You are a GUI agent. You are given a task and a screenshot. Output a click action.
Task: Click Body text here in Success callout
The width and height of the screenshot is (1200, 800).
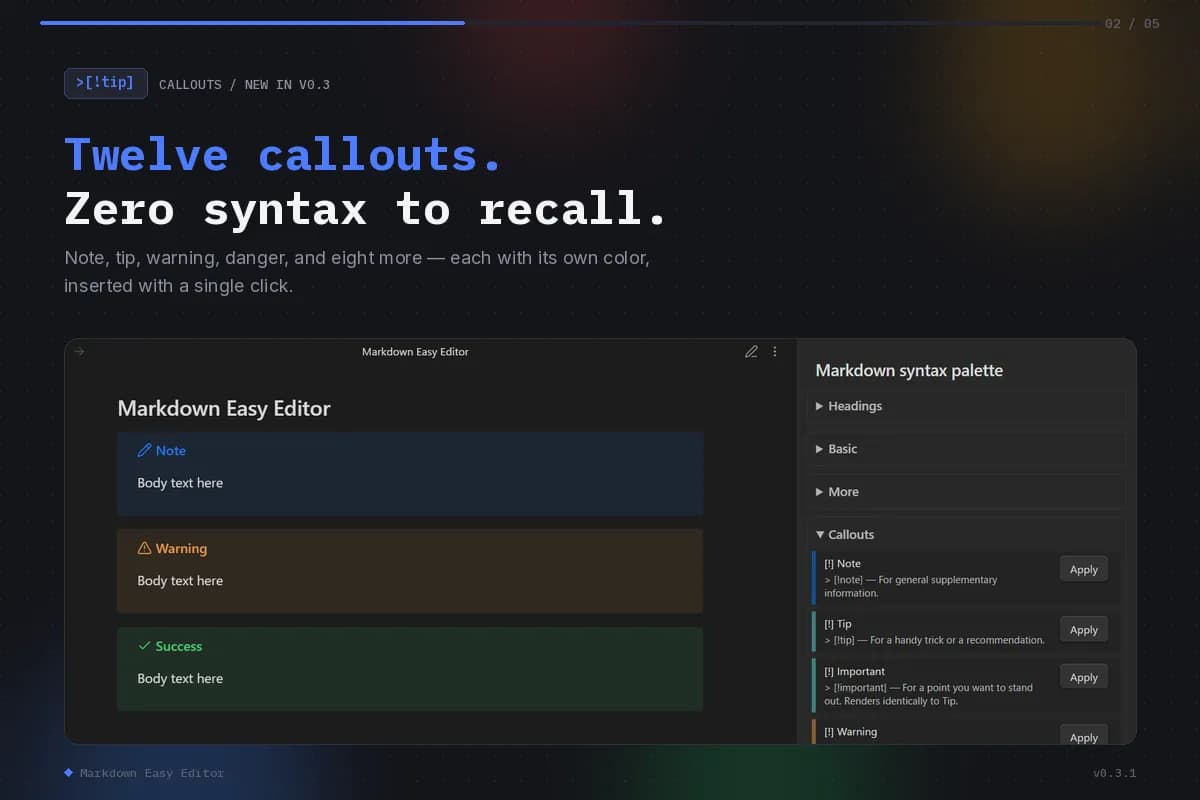pos(180,679)
